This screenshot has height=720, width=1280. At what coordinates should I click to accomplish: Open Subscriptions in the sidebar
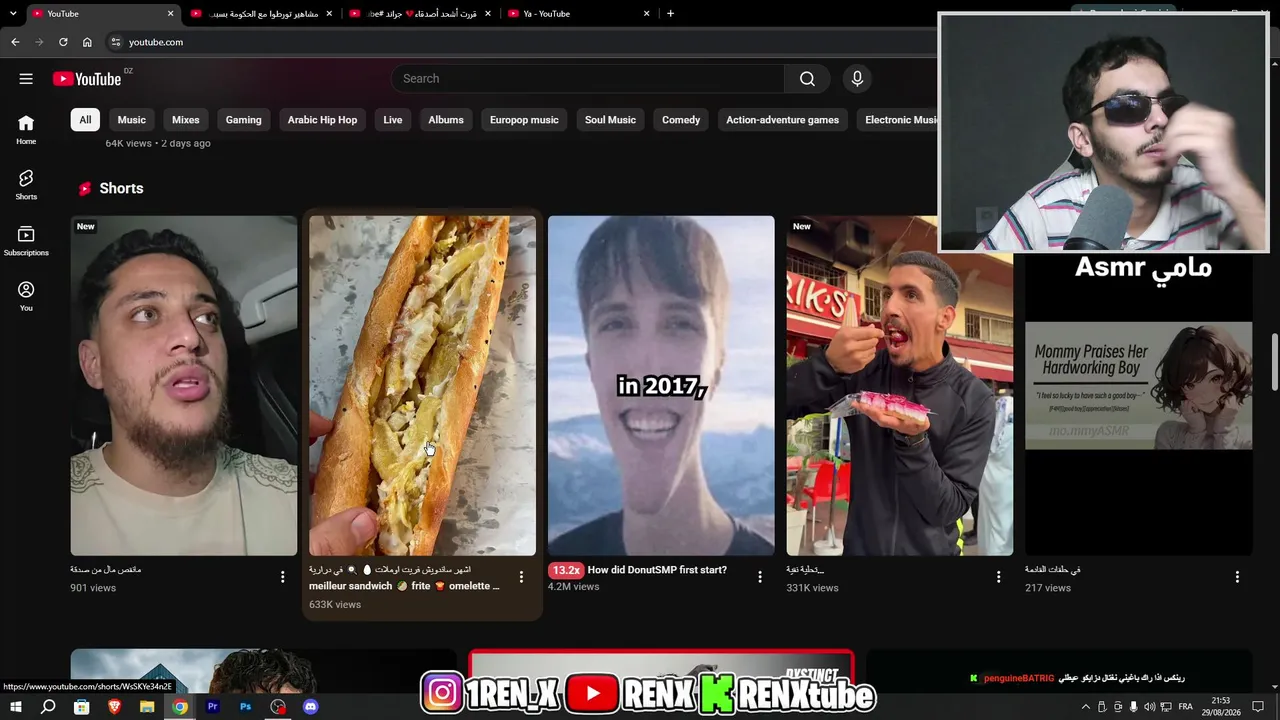(26, 240)
